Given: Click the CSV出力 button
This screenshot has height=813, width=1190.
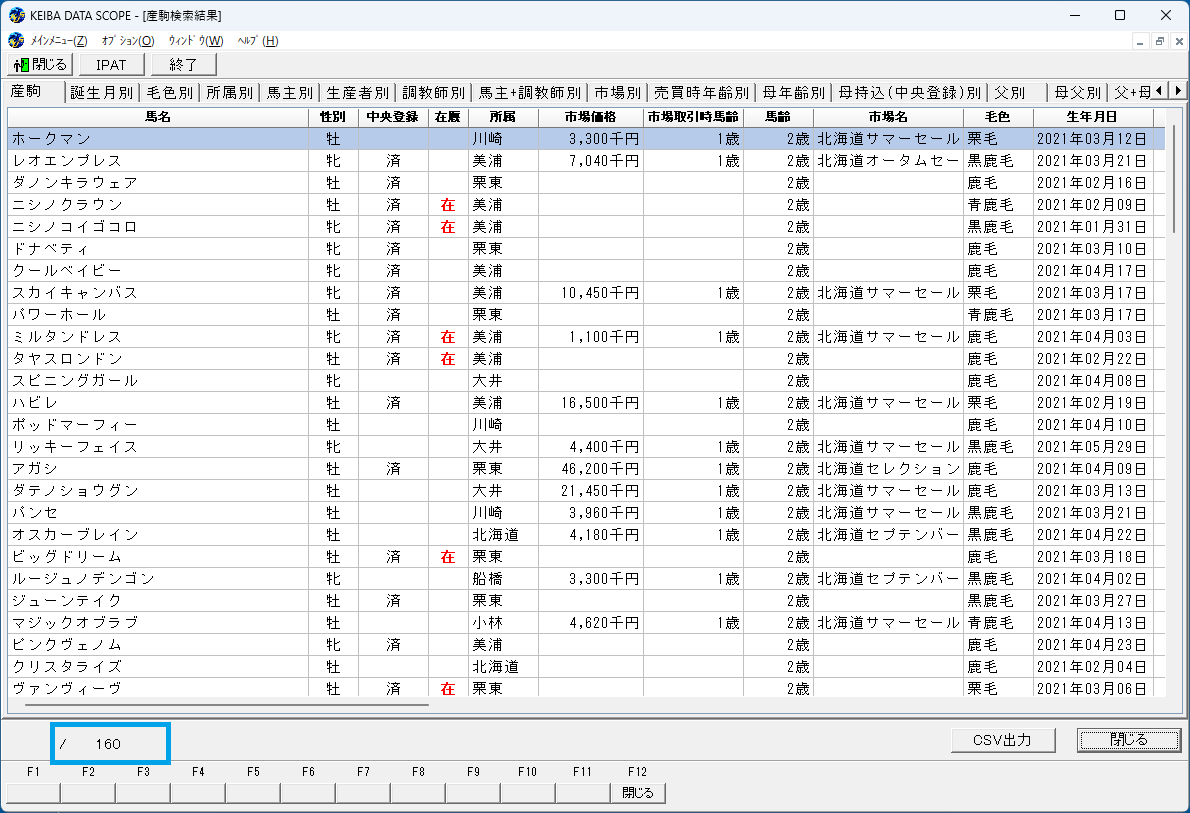Looking at the screenshot, I should coord(1003,740).
